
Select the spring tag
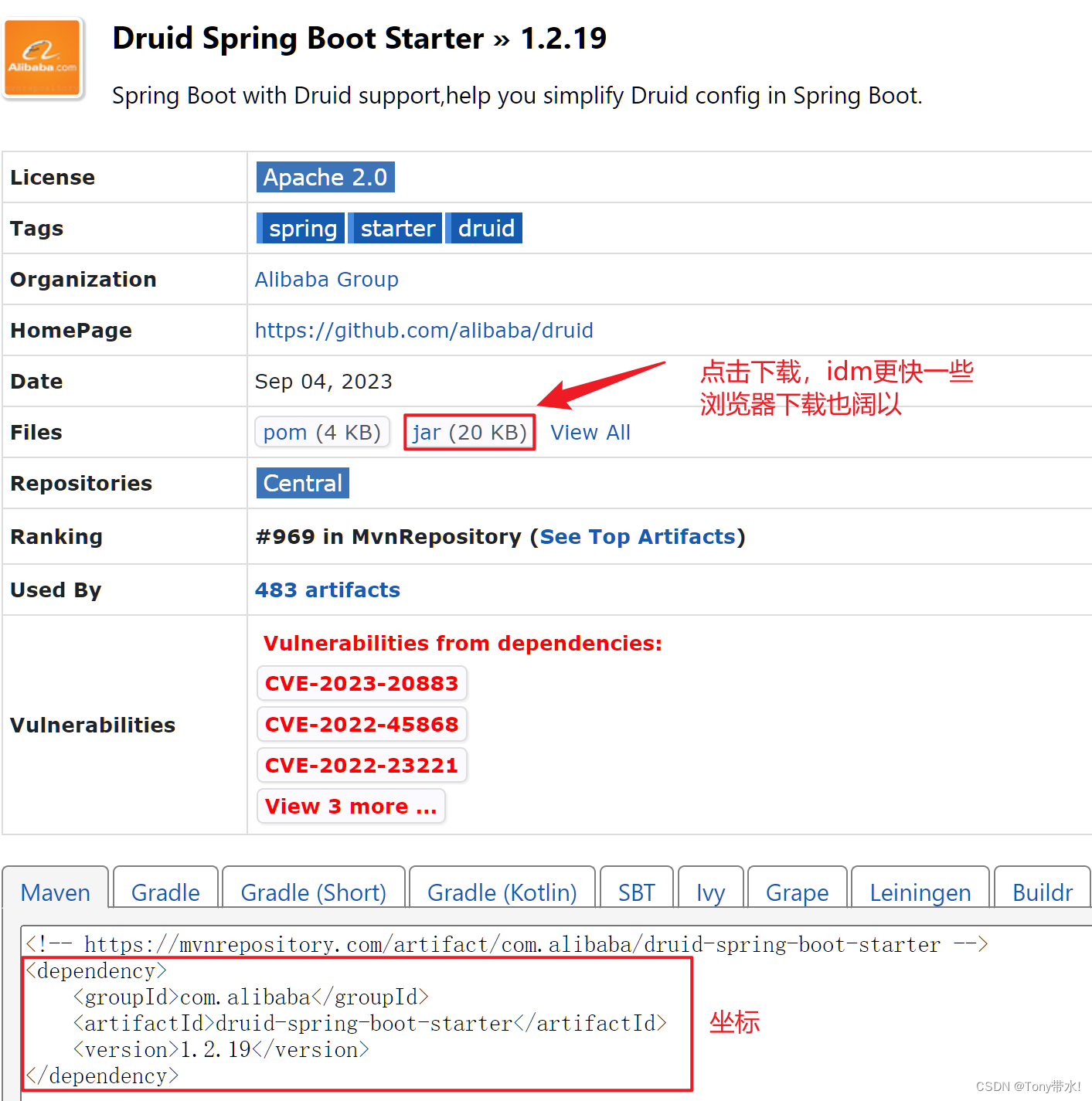click(301, 228)
